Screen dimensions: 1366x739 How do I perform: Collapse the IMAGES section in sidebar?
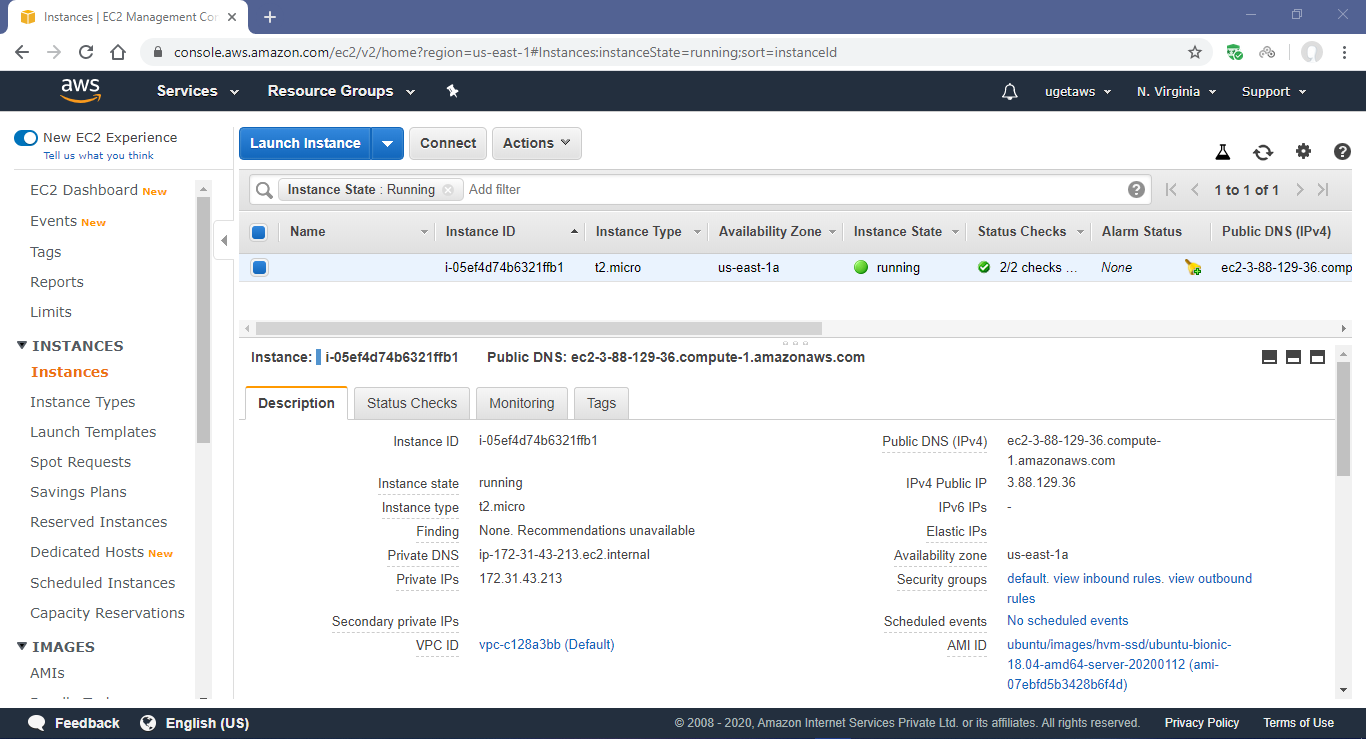point(23,647)
